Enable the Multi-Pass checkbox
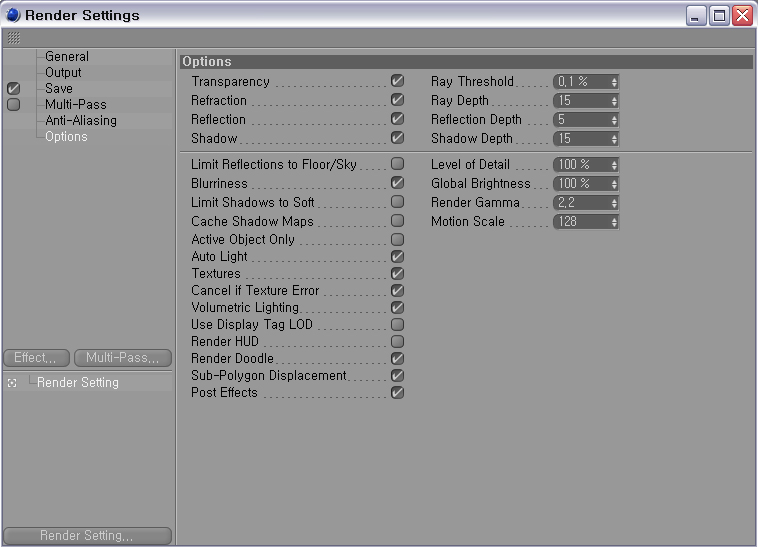The width and height of the screenshot is (758, 547). coord(14,104)
